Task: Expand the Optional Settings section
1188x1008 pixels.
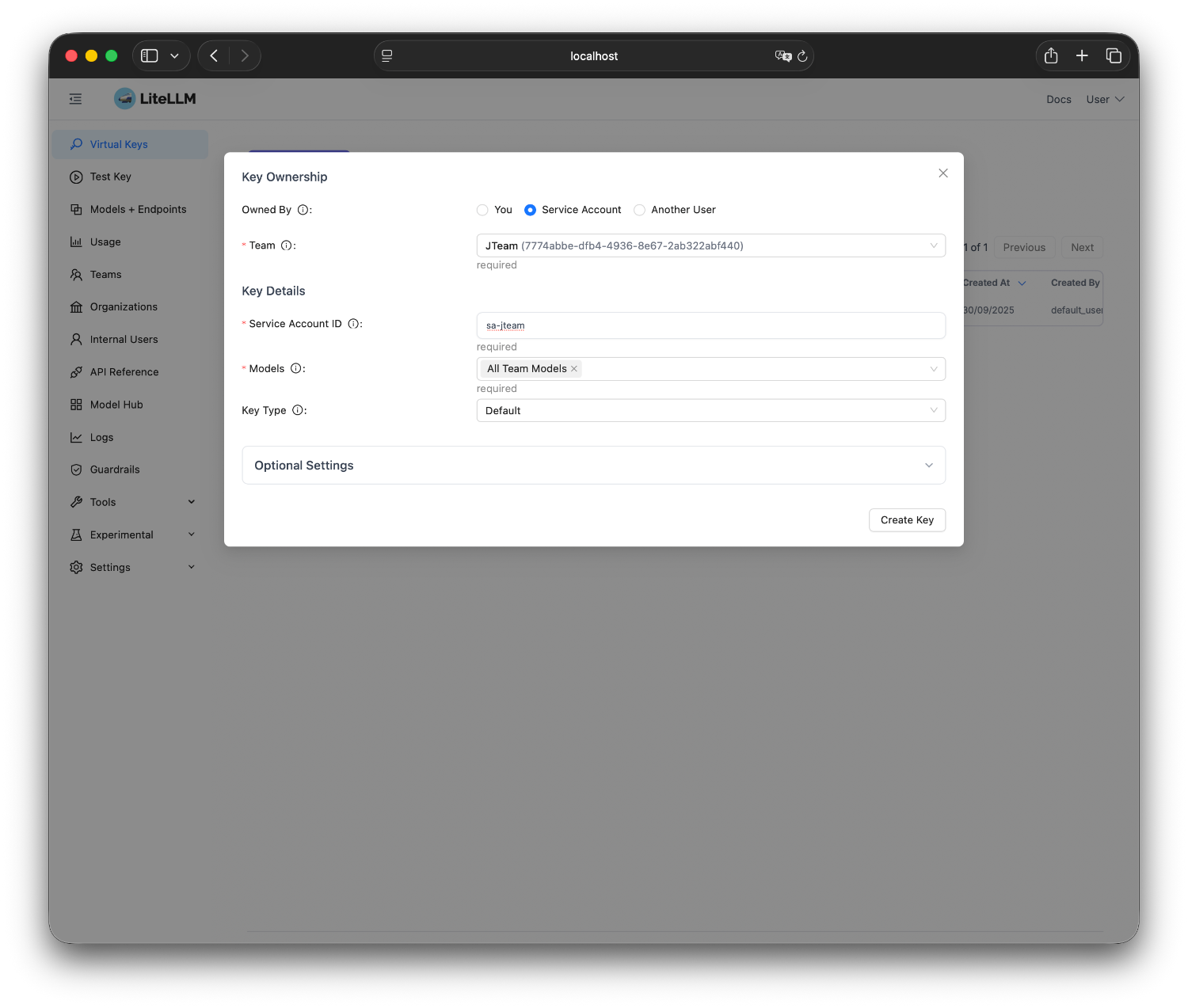Action: click(593, 466)
